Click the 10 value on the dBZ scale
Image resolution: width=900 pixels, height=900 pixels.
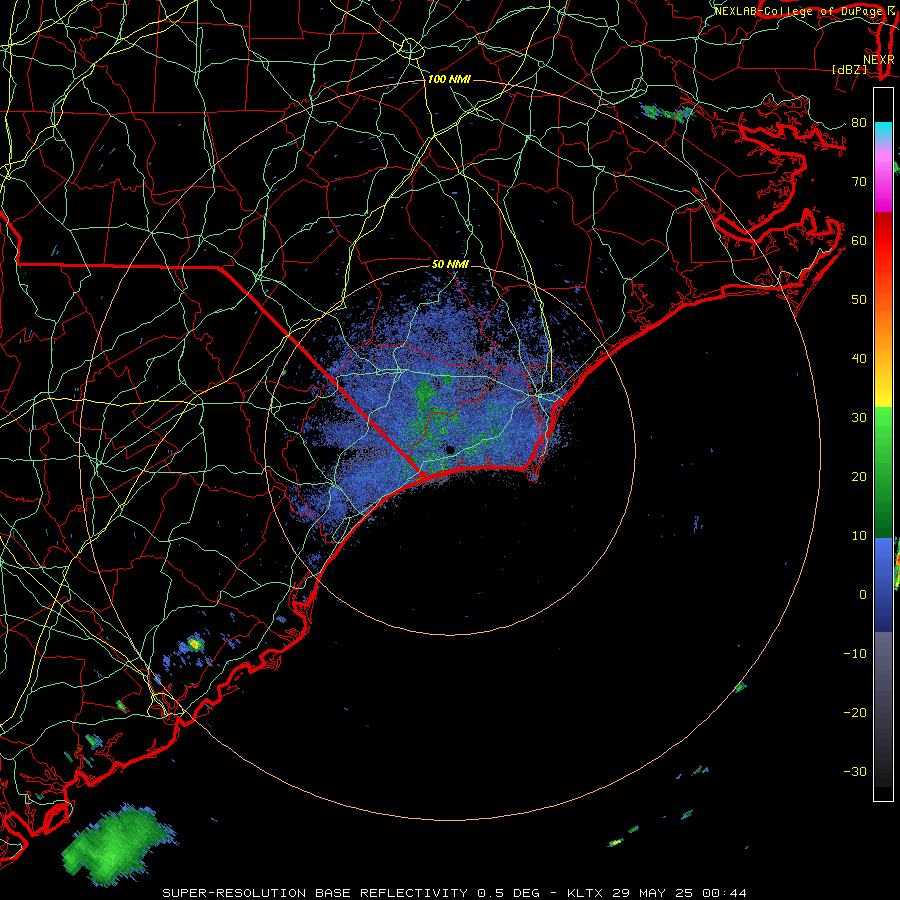click(x=859, y=536)
